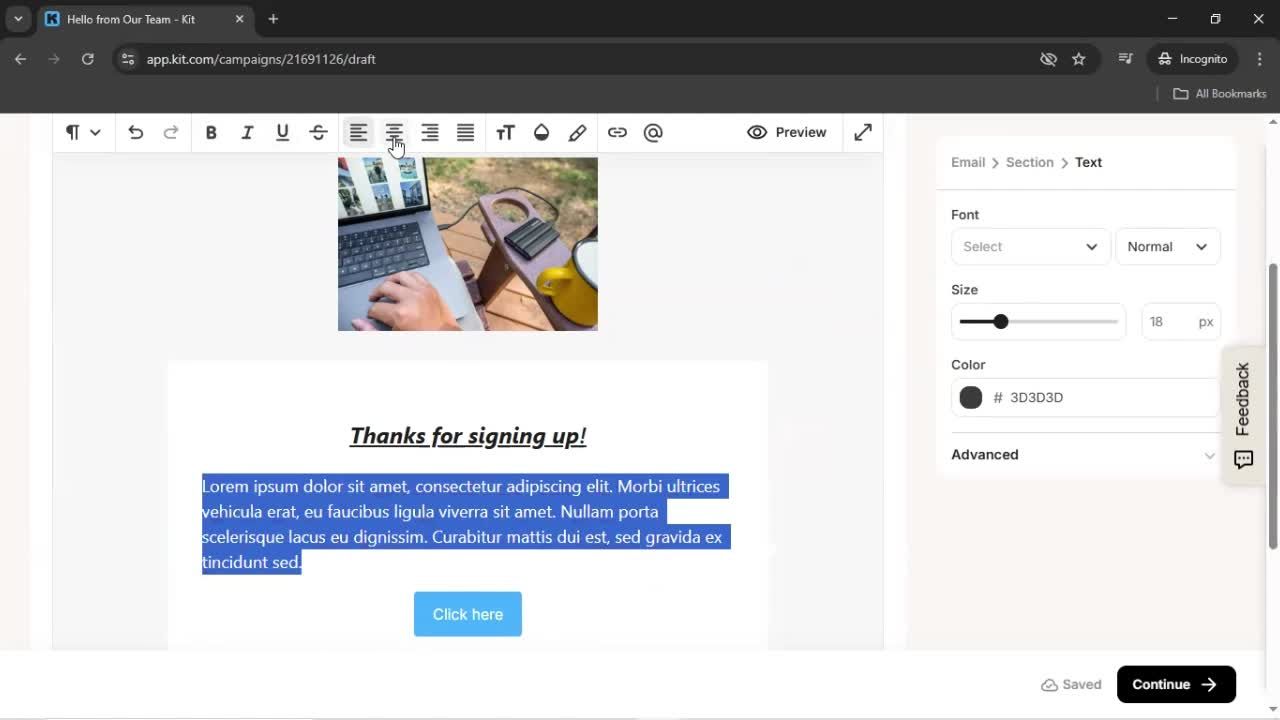Screen dimensions: 1280x720
Task: Click the Continue button
Action: (1176, 684)
